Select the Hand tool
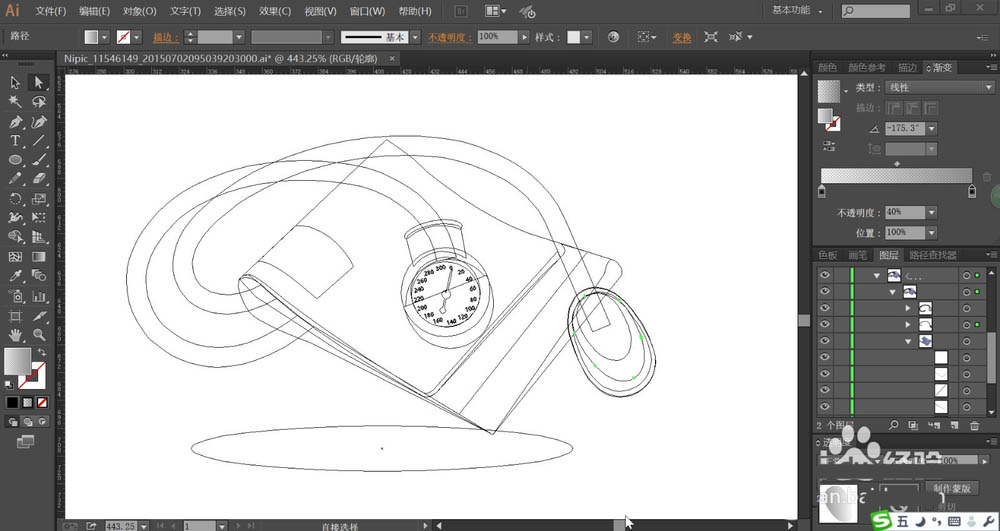The height and width of the screenshot is (531, 1000). (x=16, y=335)
